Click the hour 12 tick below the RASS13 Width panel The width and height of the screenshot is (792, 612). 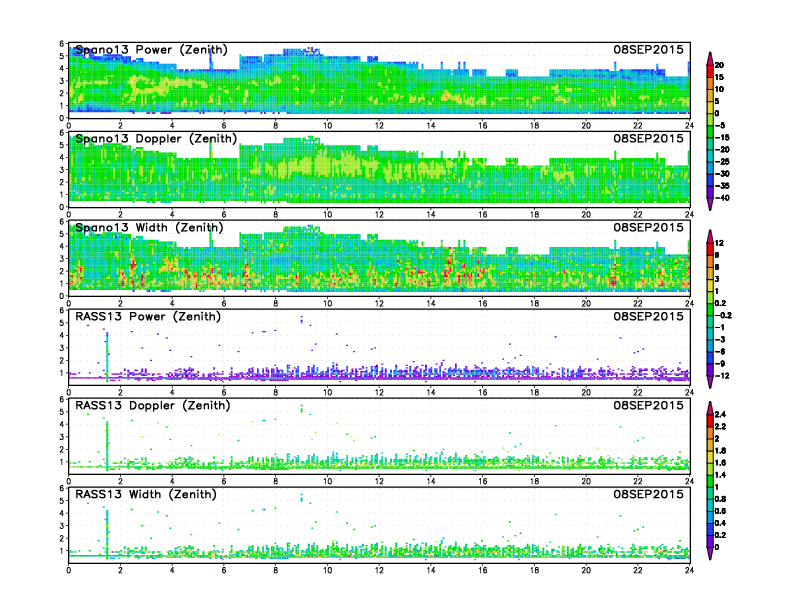pyautogui.click(x=379, y=570)
